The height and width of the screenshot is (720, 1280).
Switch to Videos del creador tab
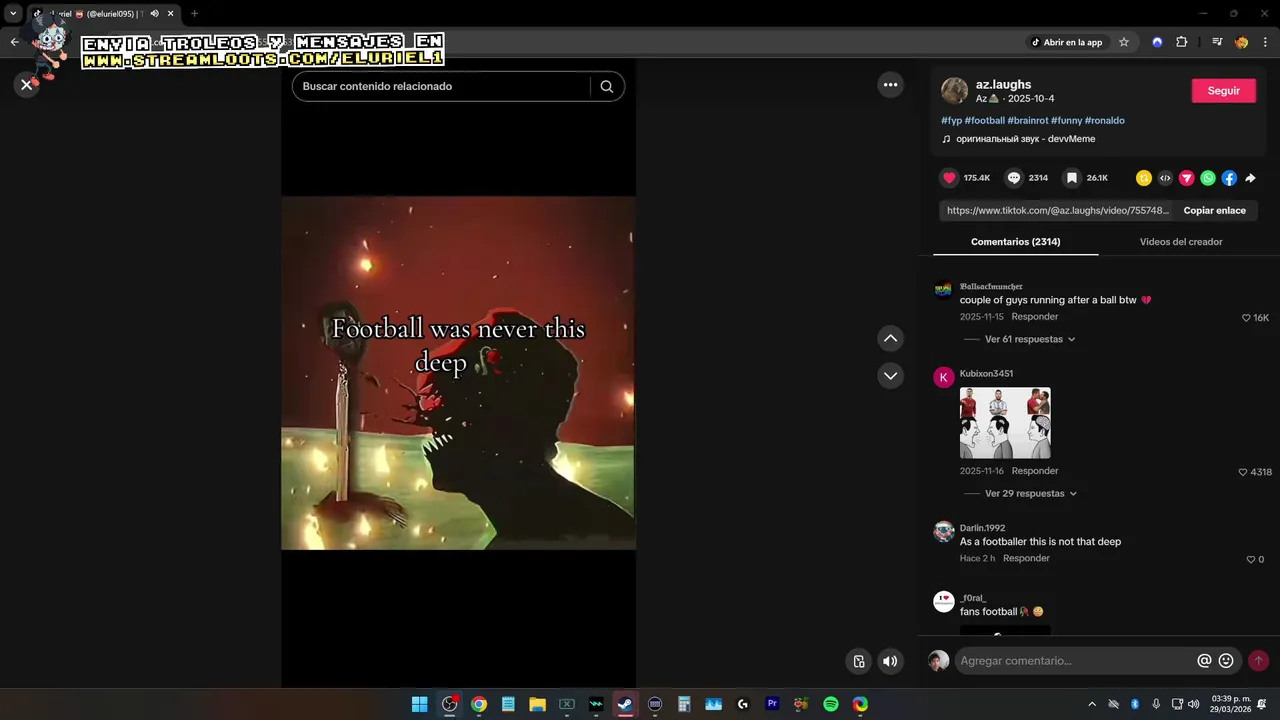[x=1181, y=241]
